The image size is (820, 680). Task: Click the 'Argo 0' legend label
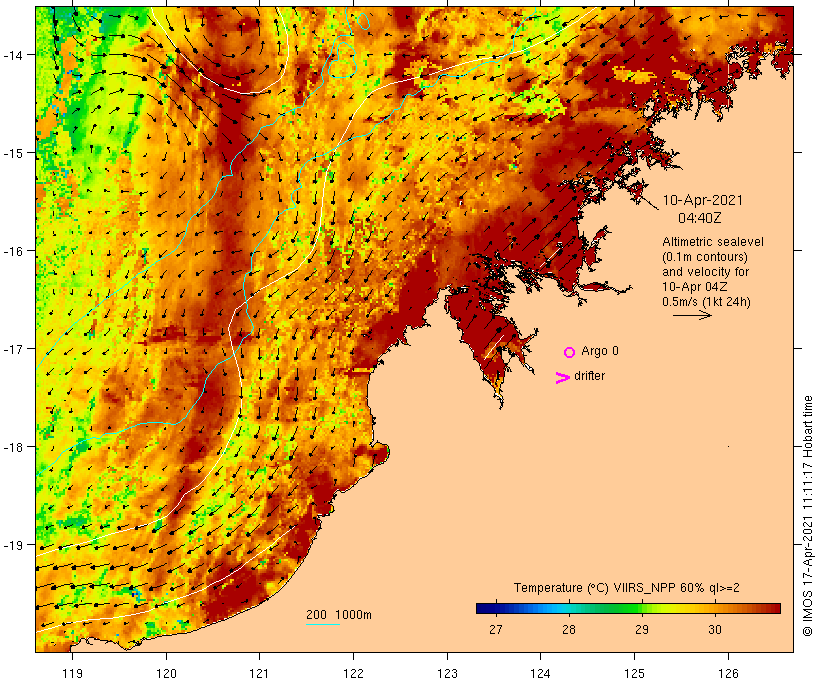(600, 351)
